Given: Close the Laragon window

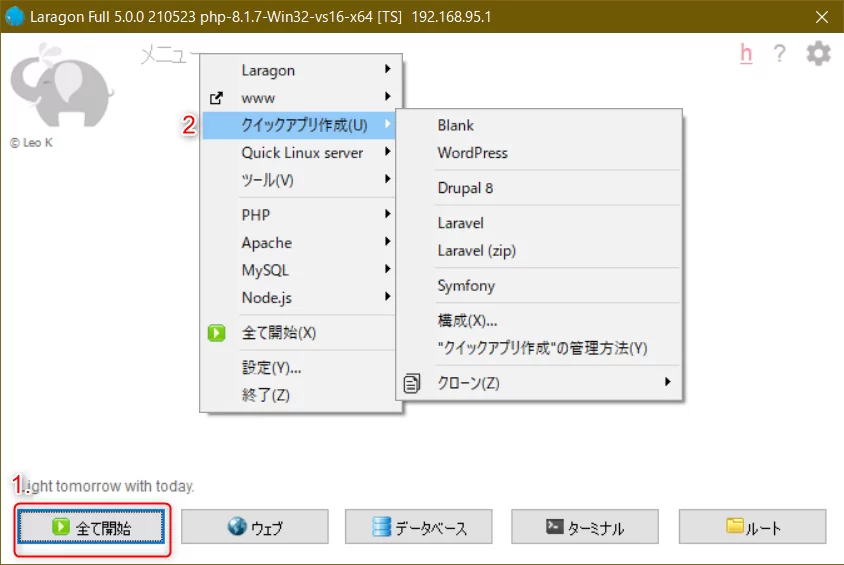Looking at the screenshot, I should coord(821,17).
